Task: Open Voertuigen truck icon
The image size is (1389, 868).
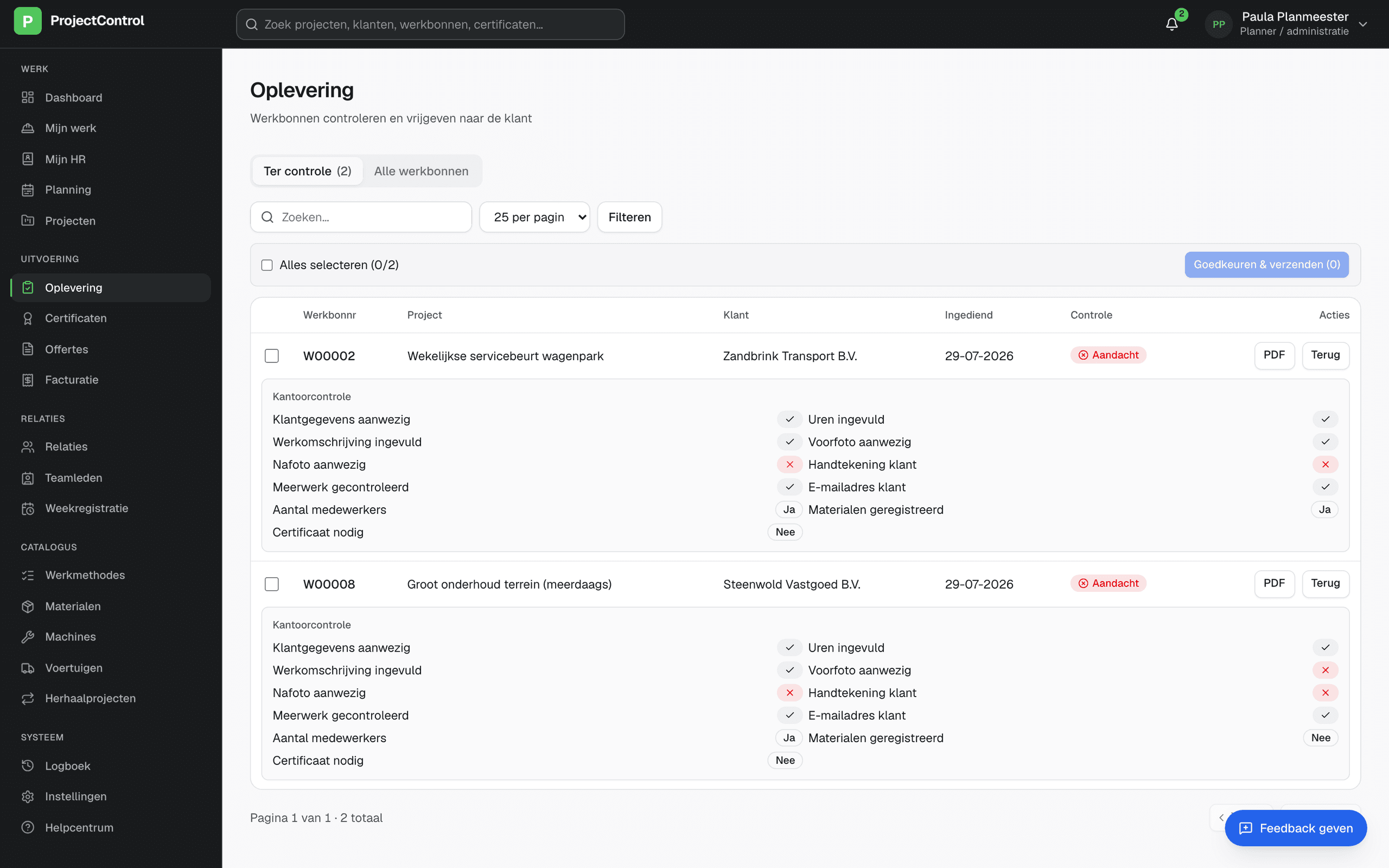Action: coord(28,668)
